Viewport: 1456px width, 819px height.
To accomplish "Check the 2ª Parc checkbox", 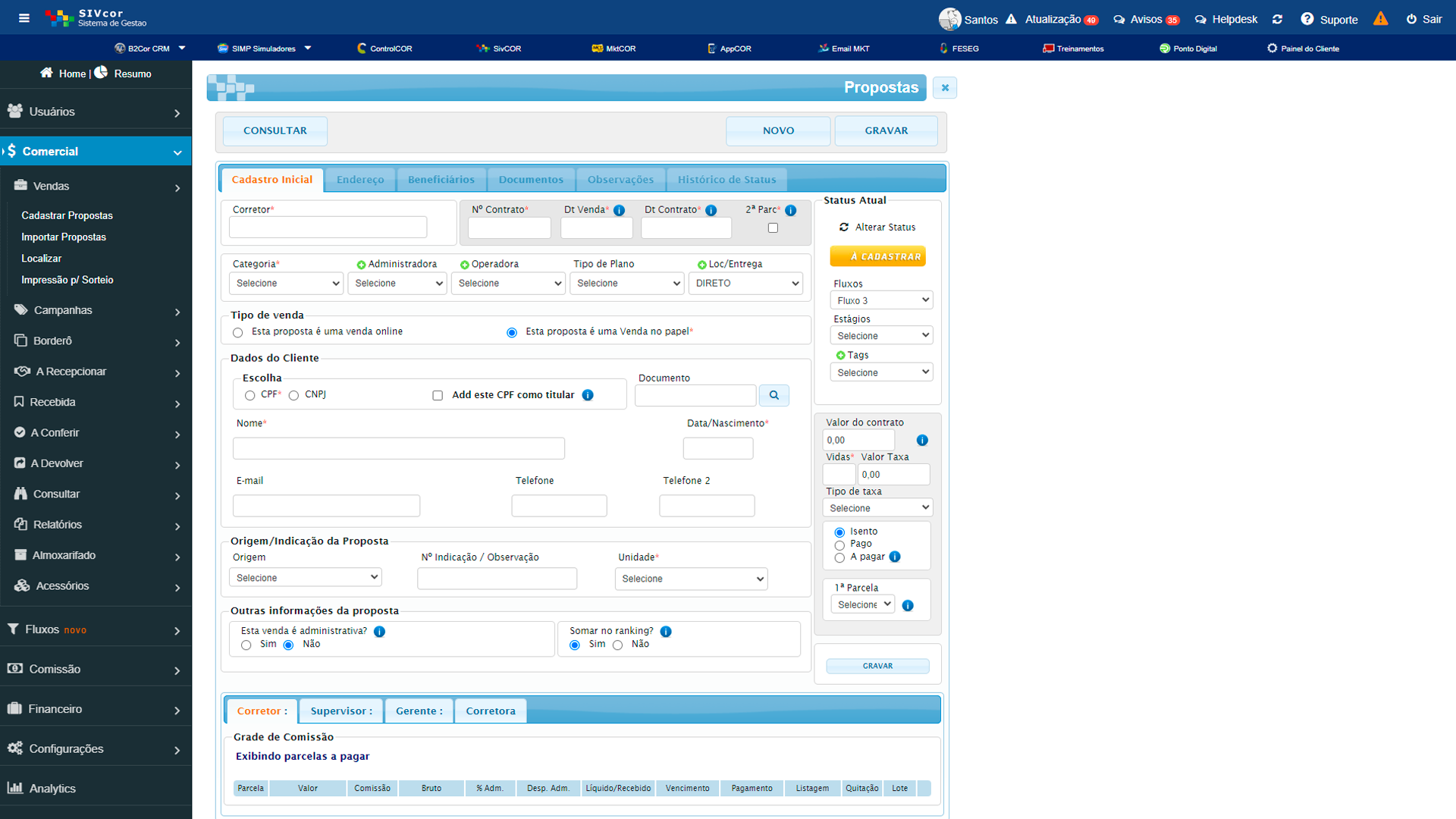I will click(773, 228).
